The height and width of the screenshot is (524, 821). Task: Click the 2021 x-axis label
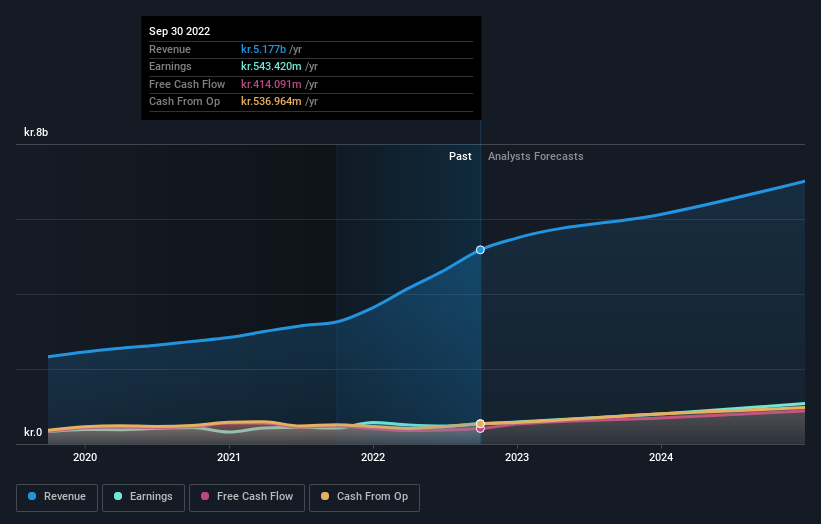click(x=229, y=457)
